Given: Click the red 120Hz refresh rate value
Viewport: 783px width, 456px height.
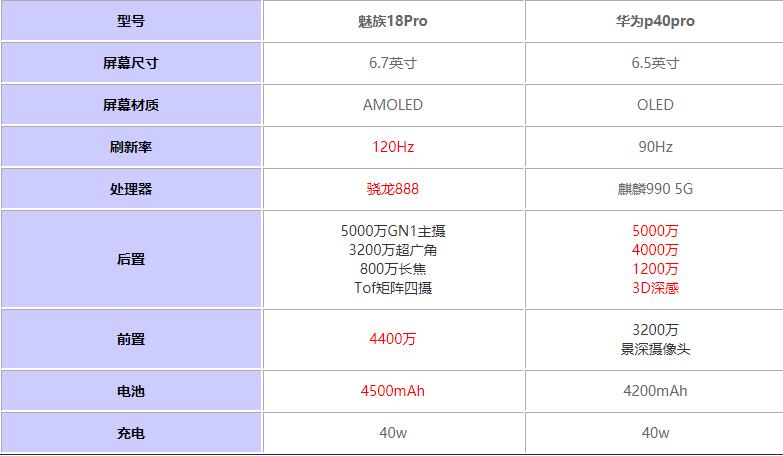Looking at the screenshot, I should tap(393, 146).
